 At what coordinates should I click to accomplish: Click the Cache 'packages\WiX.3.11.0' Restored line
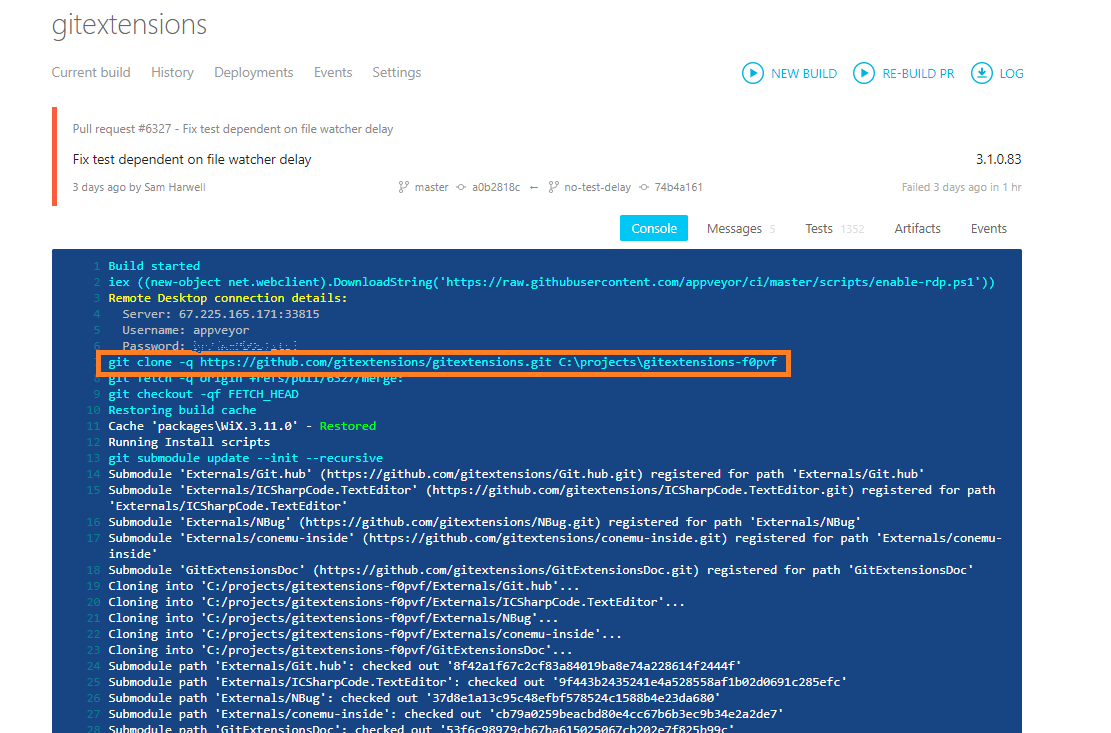click(242, 426)
